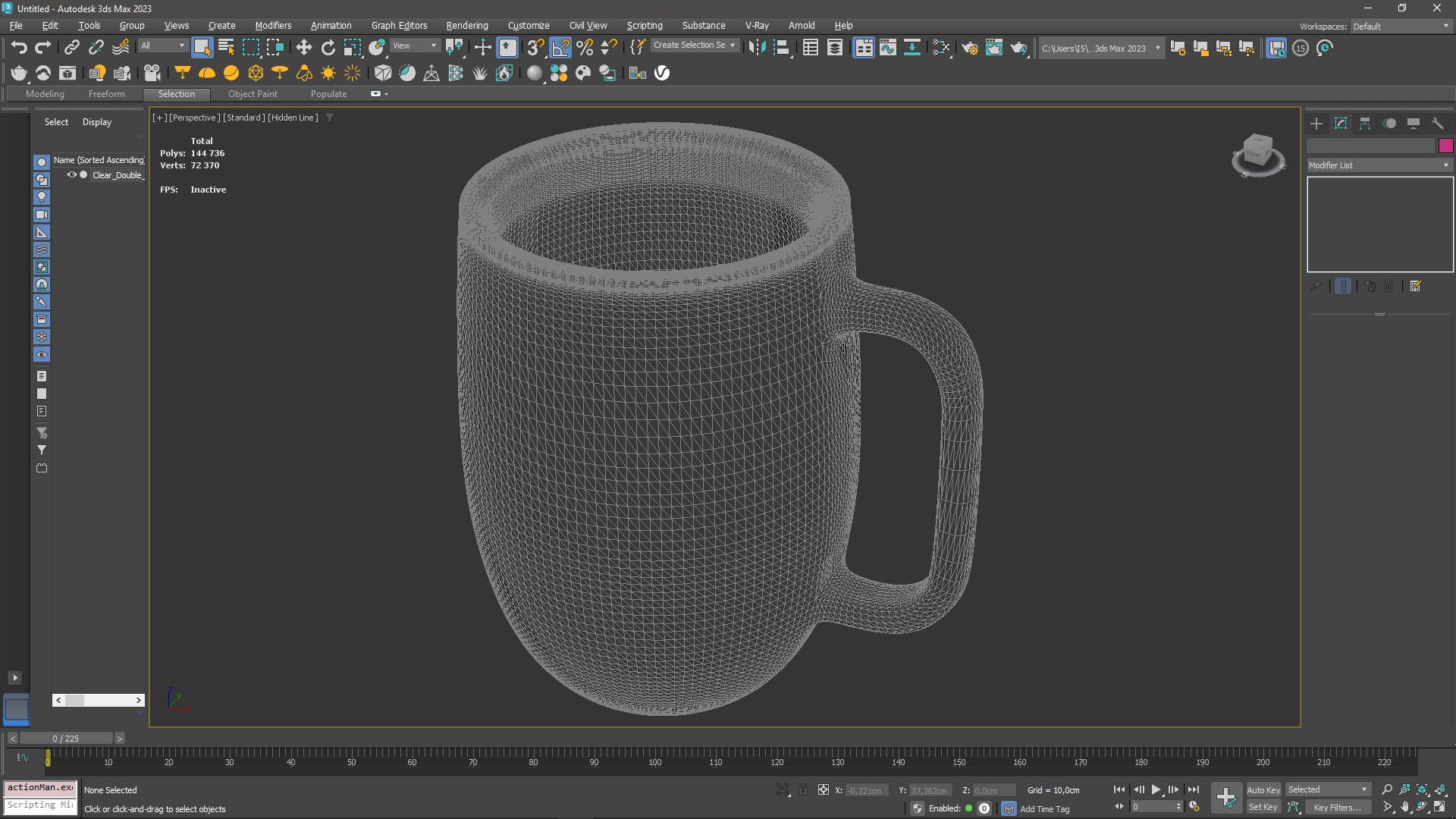Open the Motion command panel tab
This screenshot has width=1456, height=819.
pos(1389,124)
